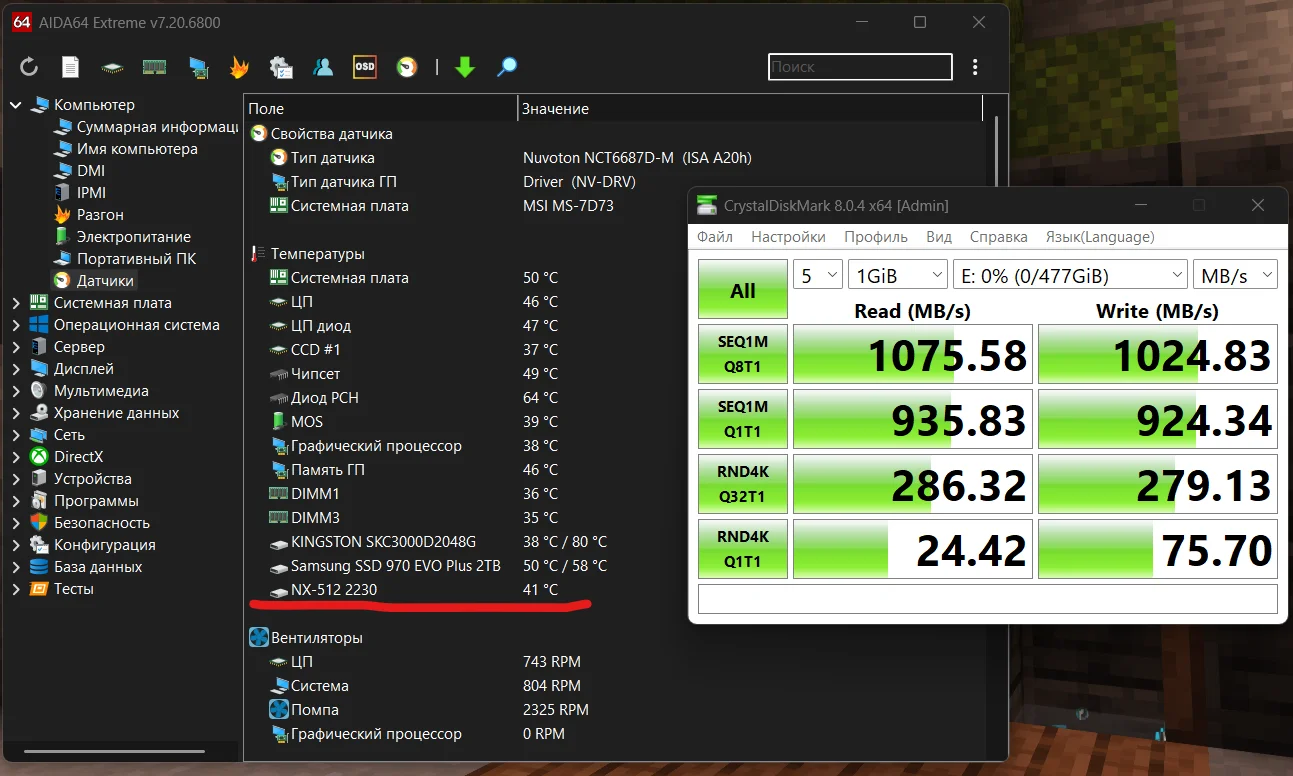Expand the Устройства tree node
The width and height of the screenshot is (1293, 776).
15,479
